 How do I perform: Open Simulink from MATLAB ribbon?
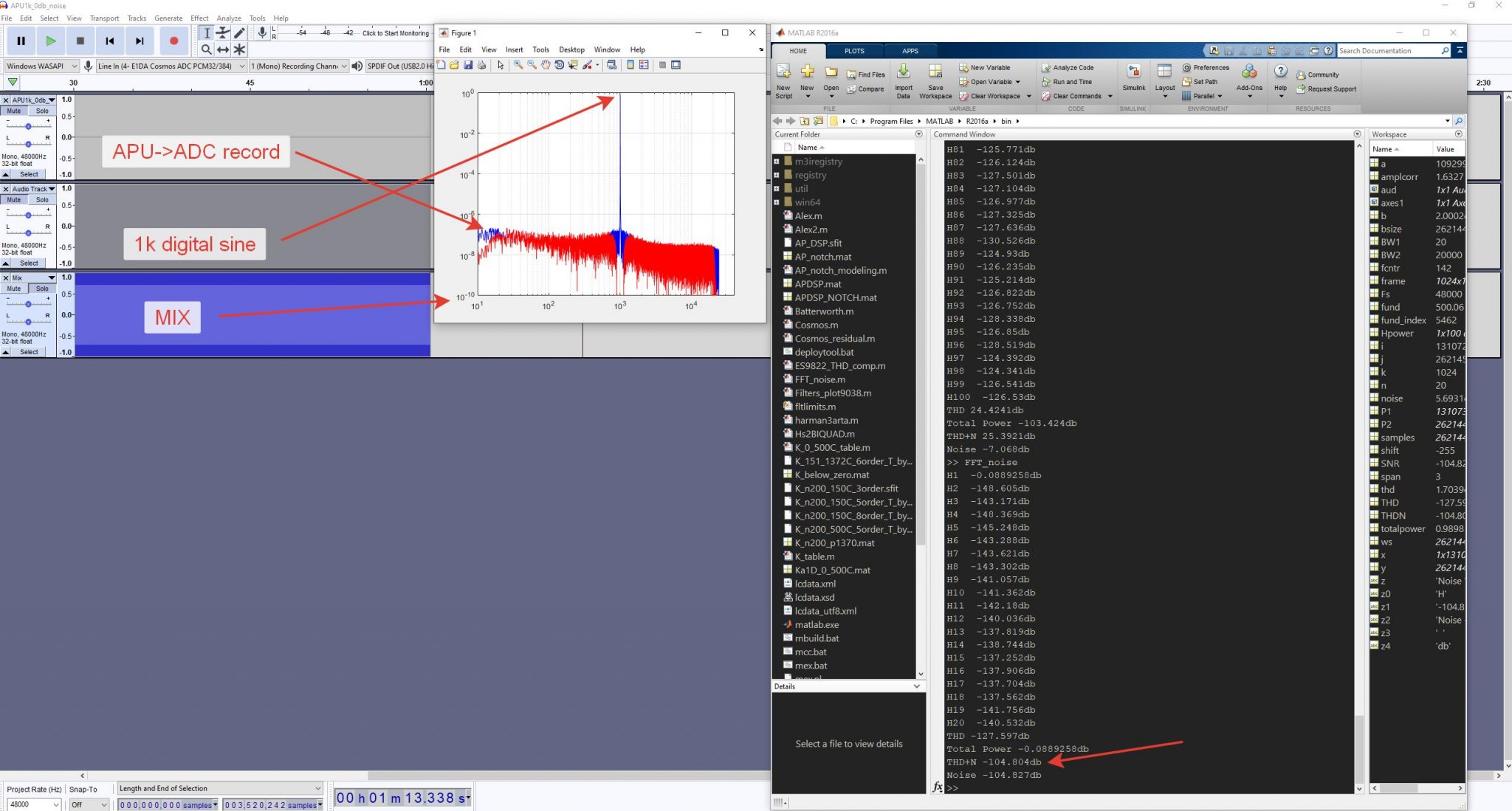(x=1134, y=78)
